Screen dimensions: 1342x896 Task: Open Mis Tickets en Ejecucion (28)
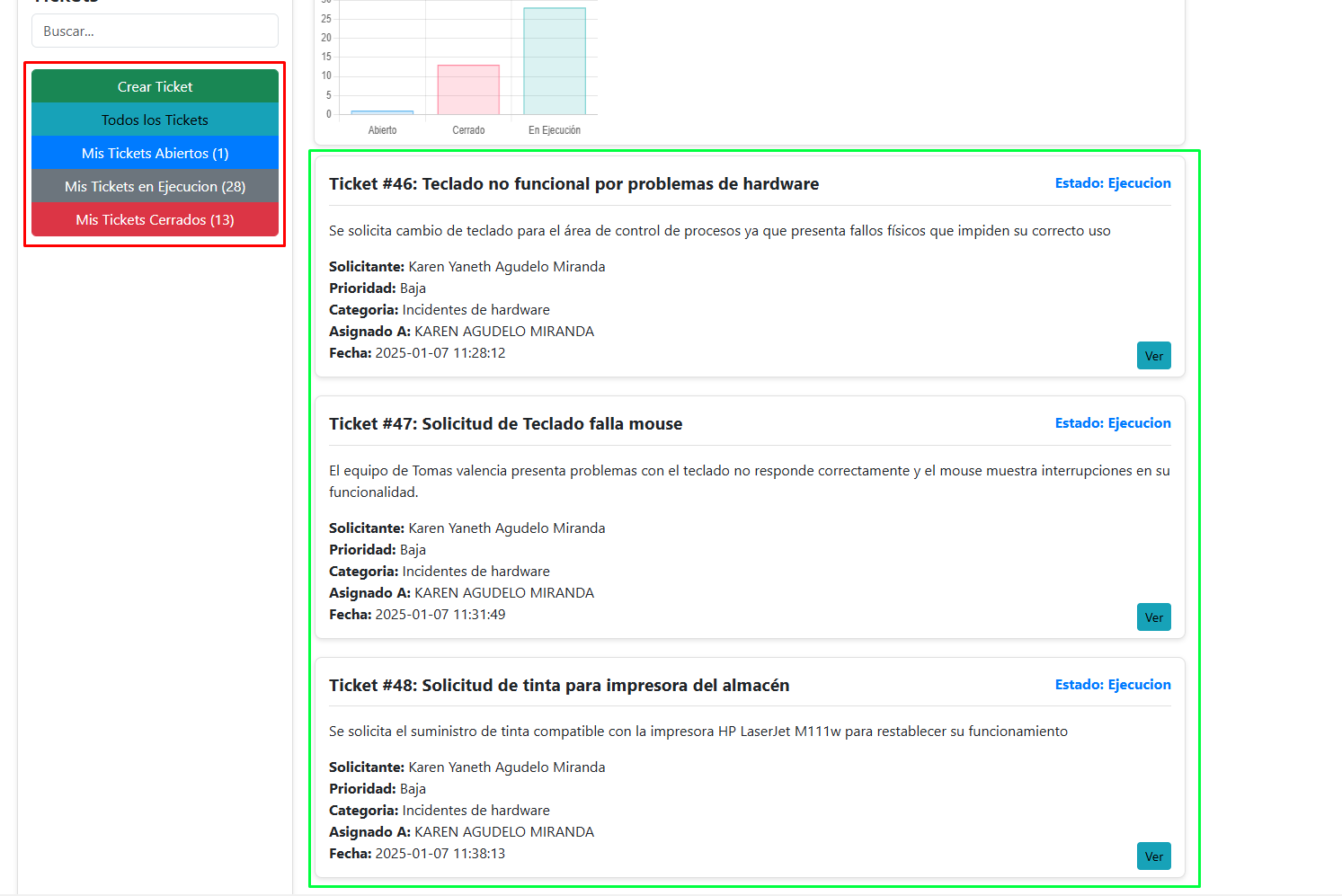(155, 186)
